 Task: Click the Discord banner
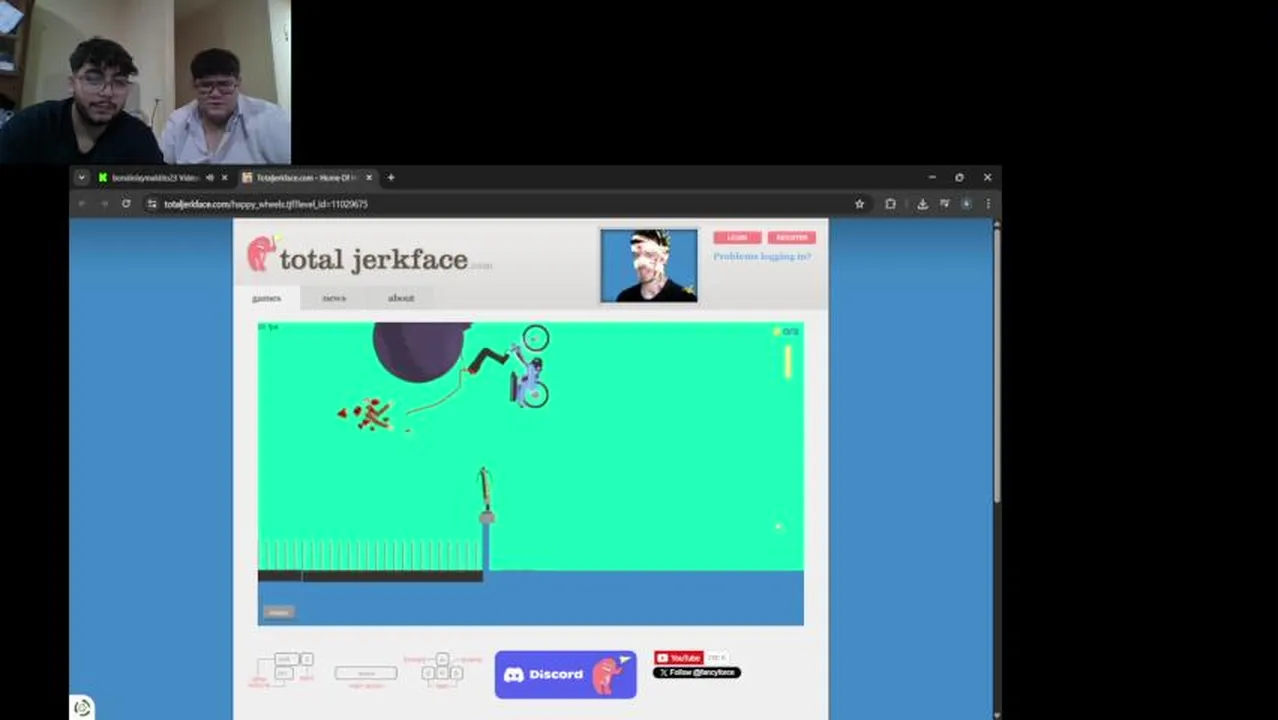(x=565, y=674)
